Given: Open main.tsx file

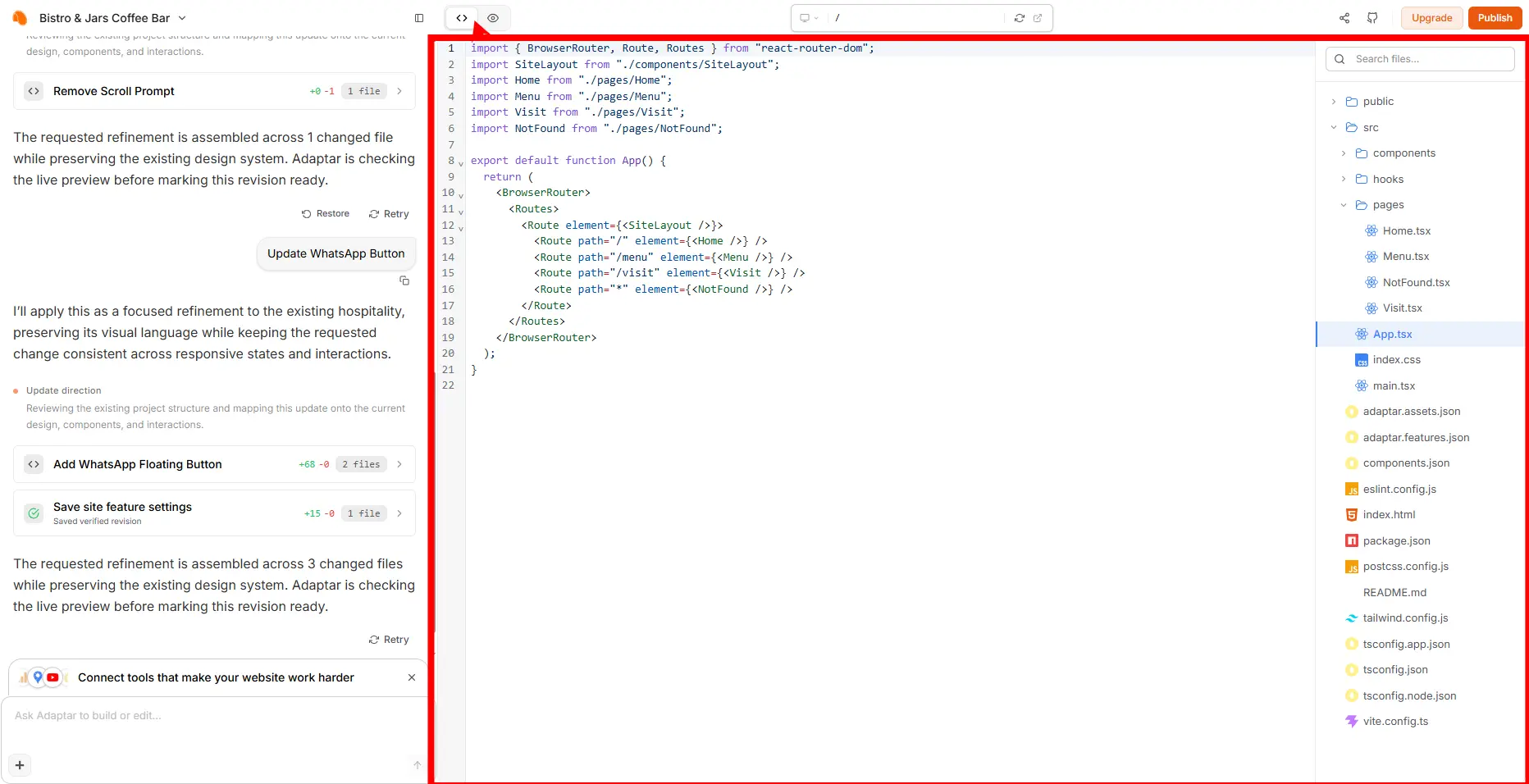Looking at the screenshot, I should click(1420, 386).
